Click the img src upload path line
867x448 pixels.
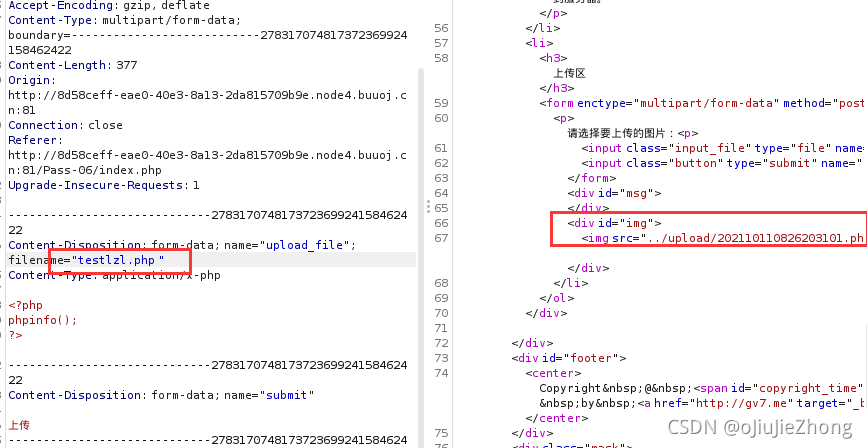tap(723, 238)
